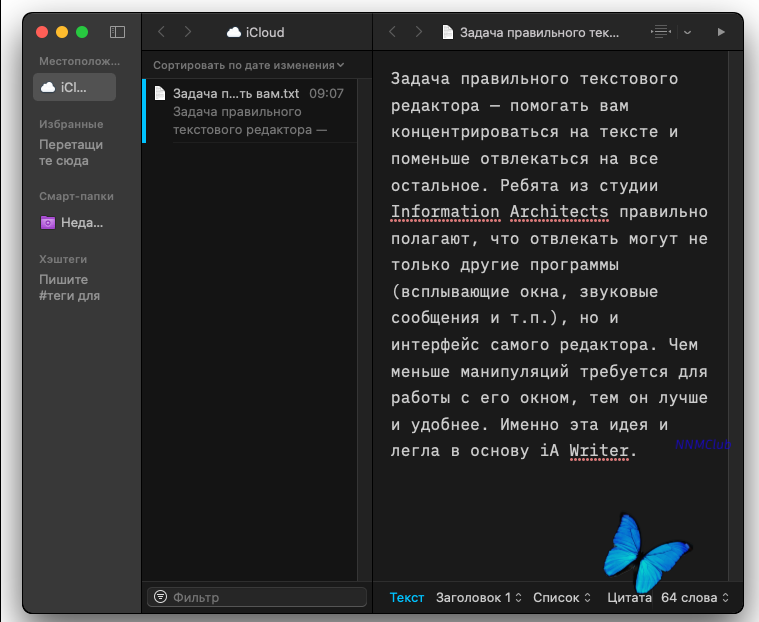Click the file preview text Задача правильного
759x622 pixels.
237,112
